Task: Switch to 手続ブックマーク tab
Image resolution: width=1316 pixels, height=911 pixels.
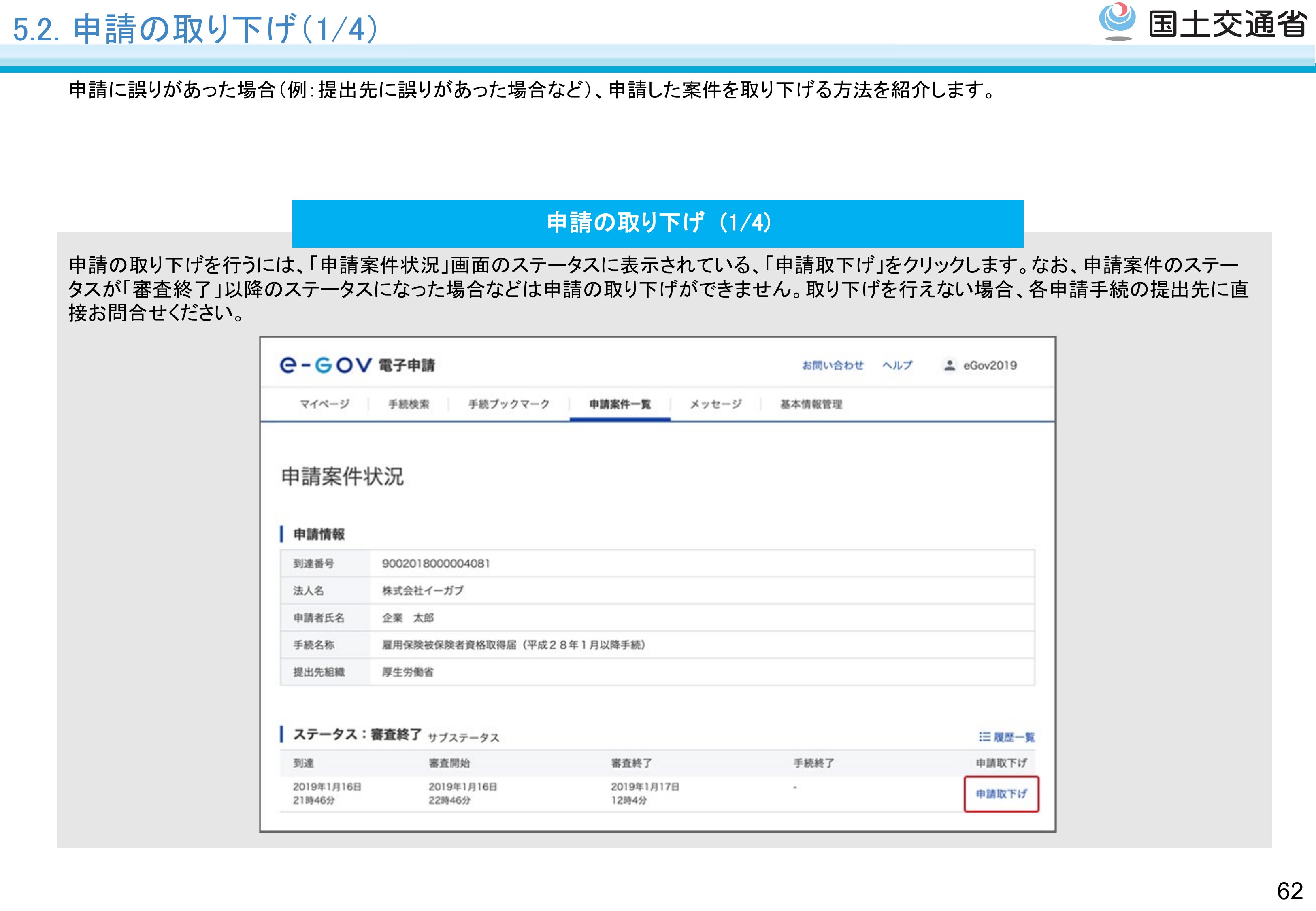Action: [x=509, y=404]
